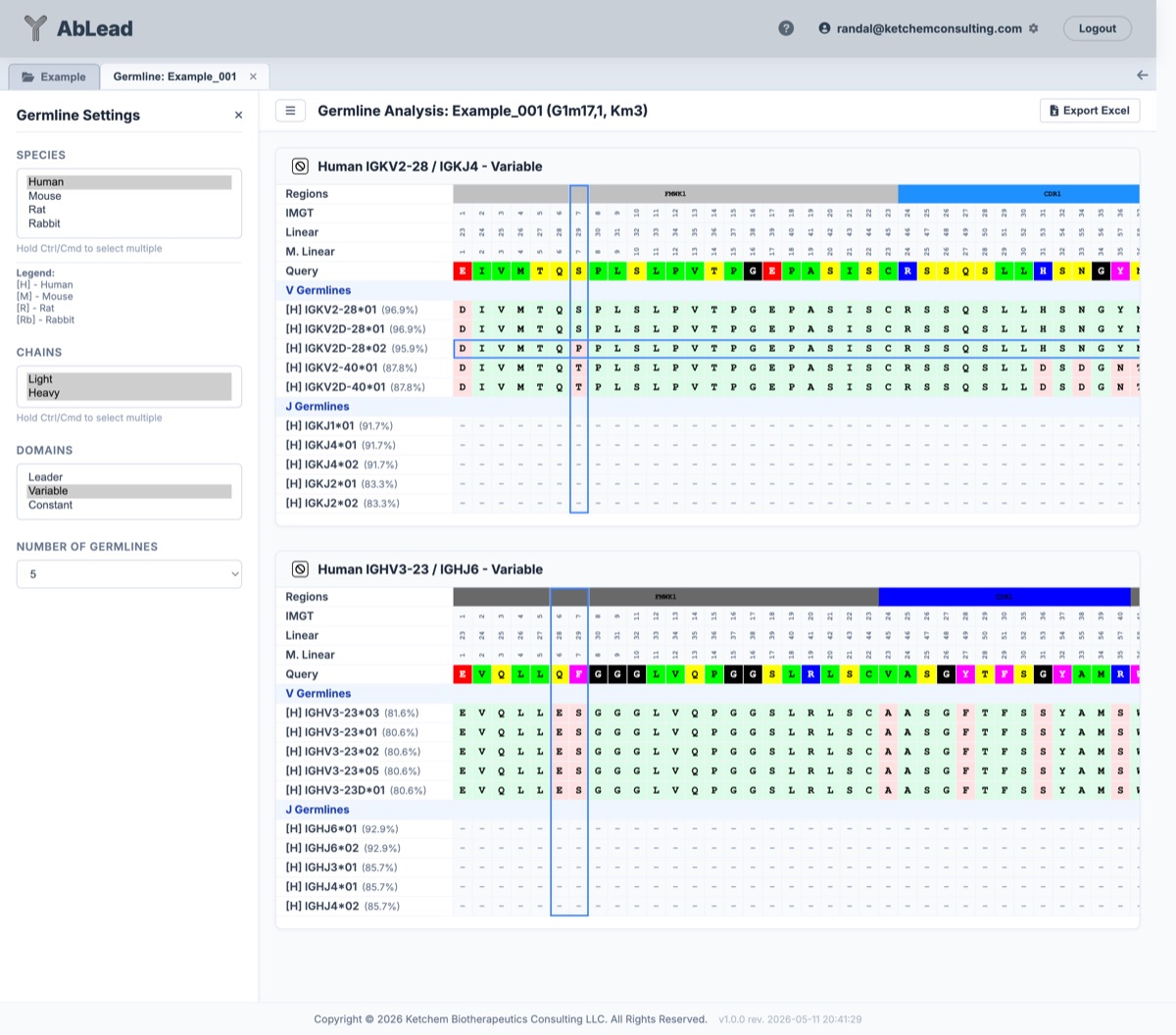The width and height of the screenshot is (1176, 1035).
Task: Toggle the hamburger menu beside Germline Analysis
Action: tap(290, 111)
